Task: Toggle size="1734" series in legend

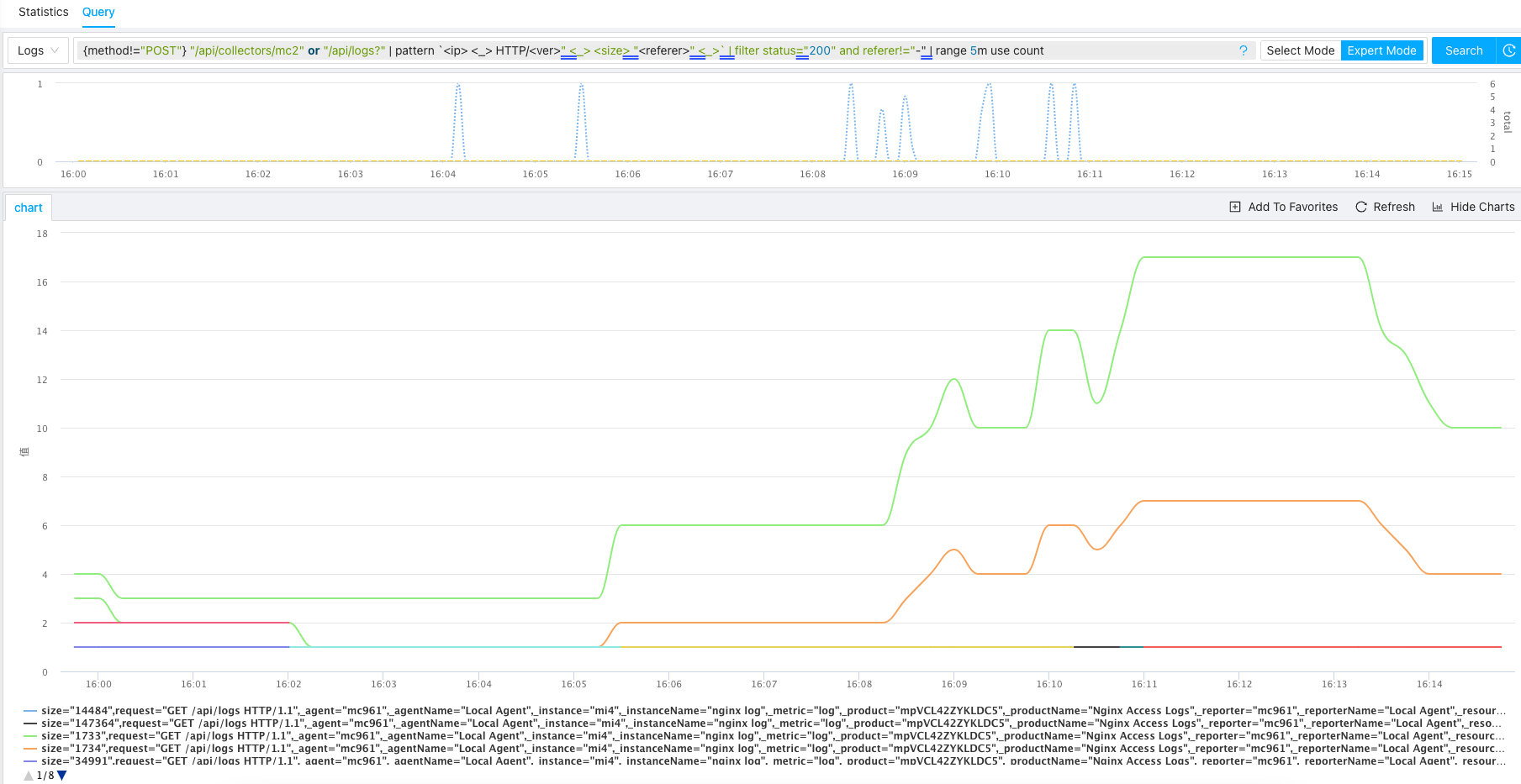Action: (336, 748)
